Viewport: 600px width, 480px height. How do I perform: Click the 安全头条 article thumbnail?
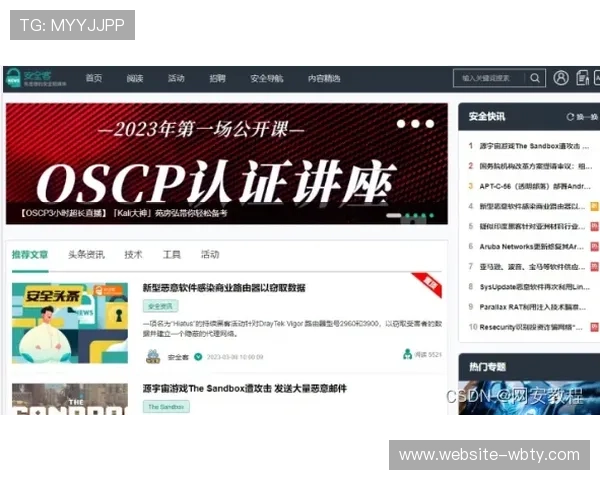coord(70,323)
